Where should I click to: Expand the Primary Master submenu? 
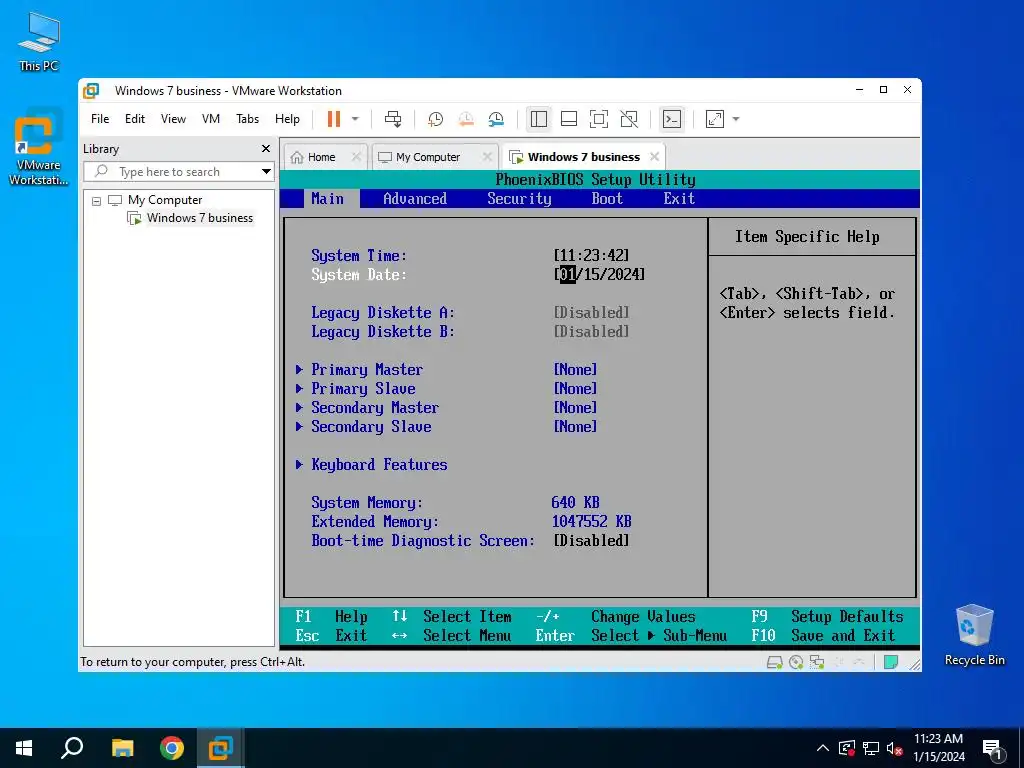(x=366, y=370)
